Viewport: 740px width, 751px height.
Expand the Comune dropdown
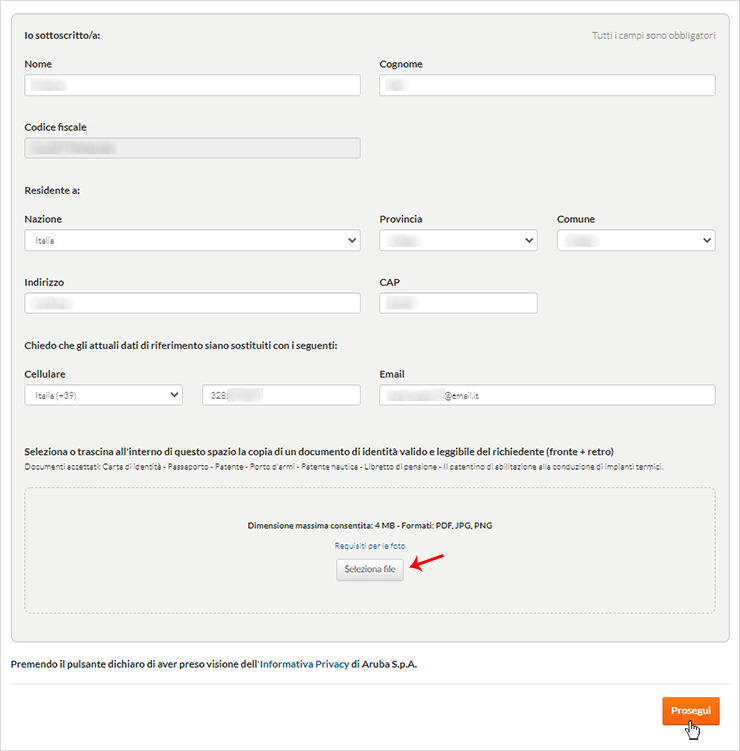coord(636,240)
